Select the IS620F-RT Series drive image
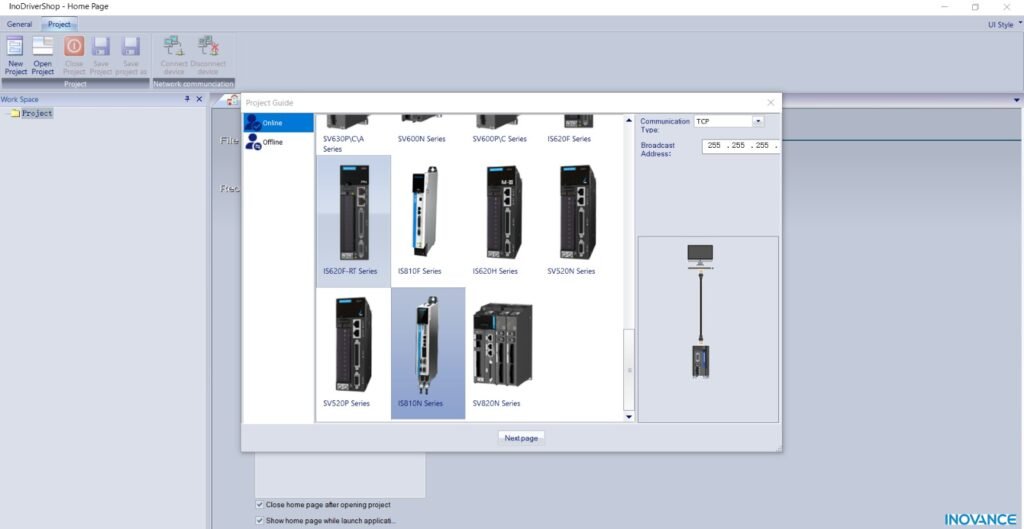Screen dimensions: 1024x529 point(353,214)
